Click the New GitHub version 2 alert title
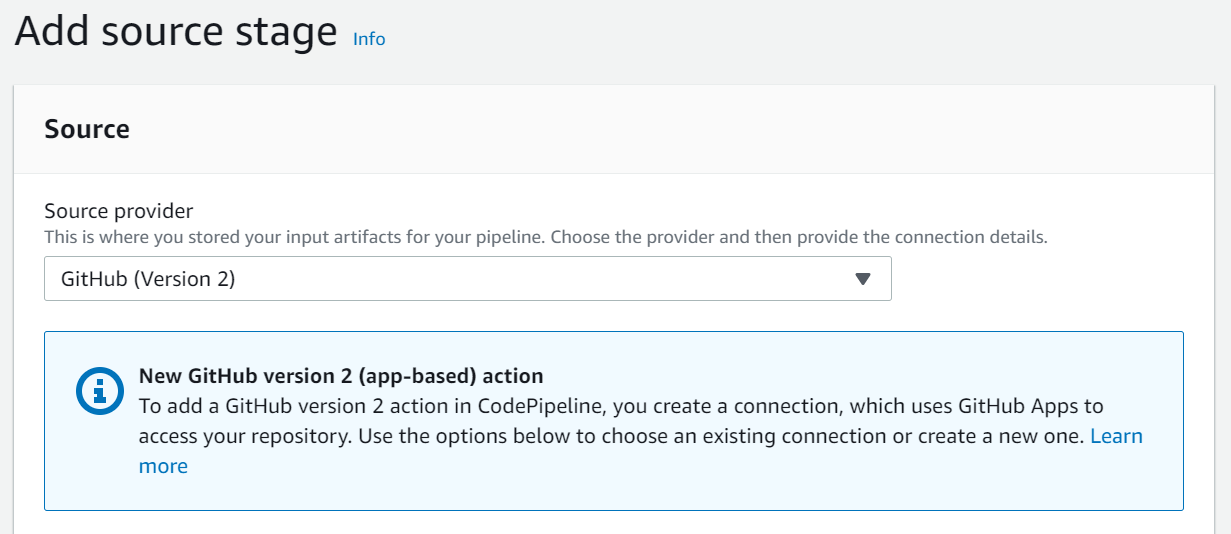 pyautogui.click(x=341, y=376)
